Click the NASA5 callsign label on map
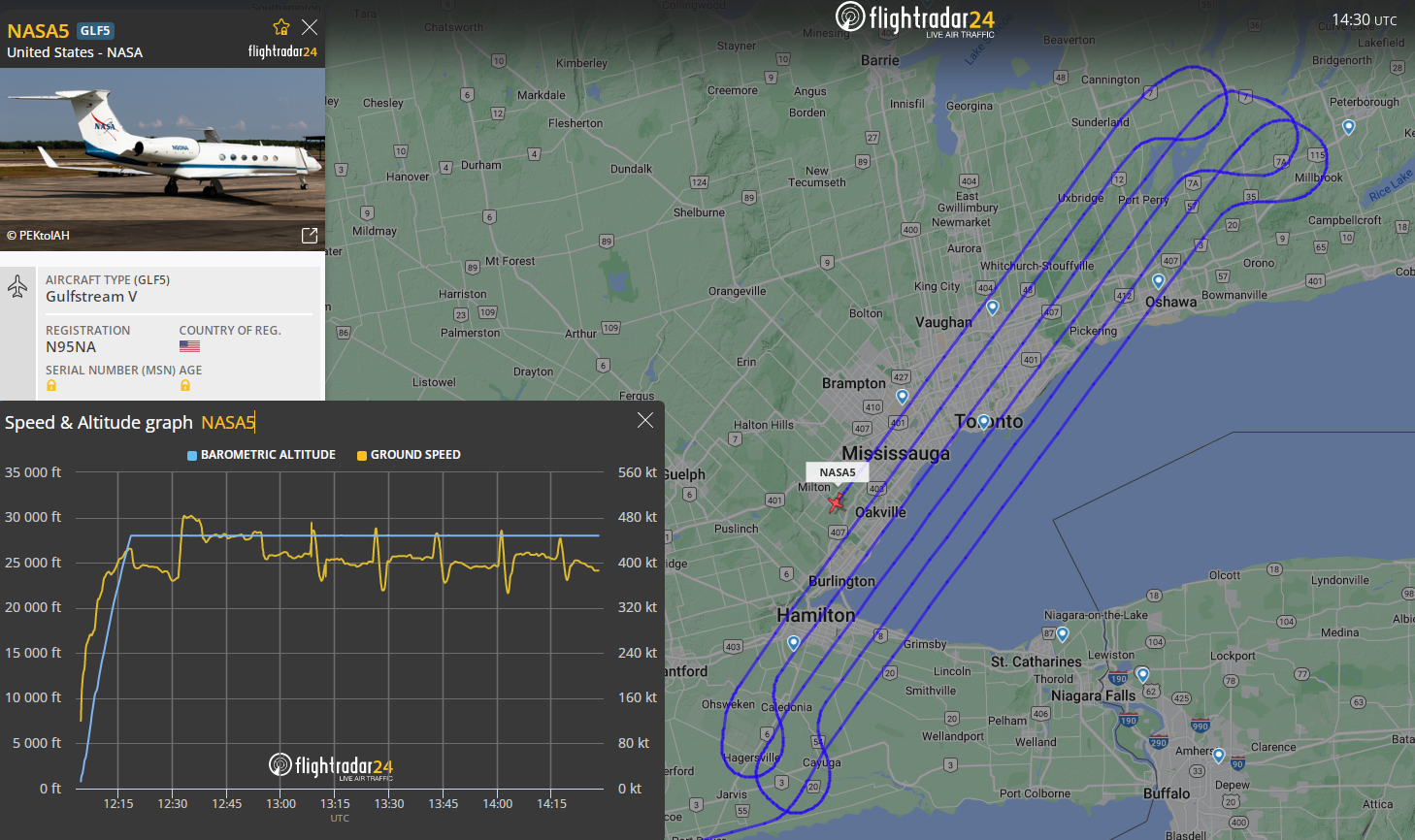The image size is (1415, 840). (x=838, y=472)
